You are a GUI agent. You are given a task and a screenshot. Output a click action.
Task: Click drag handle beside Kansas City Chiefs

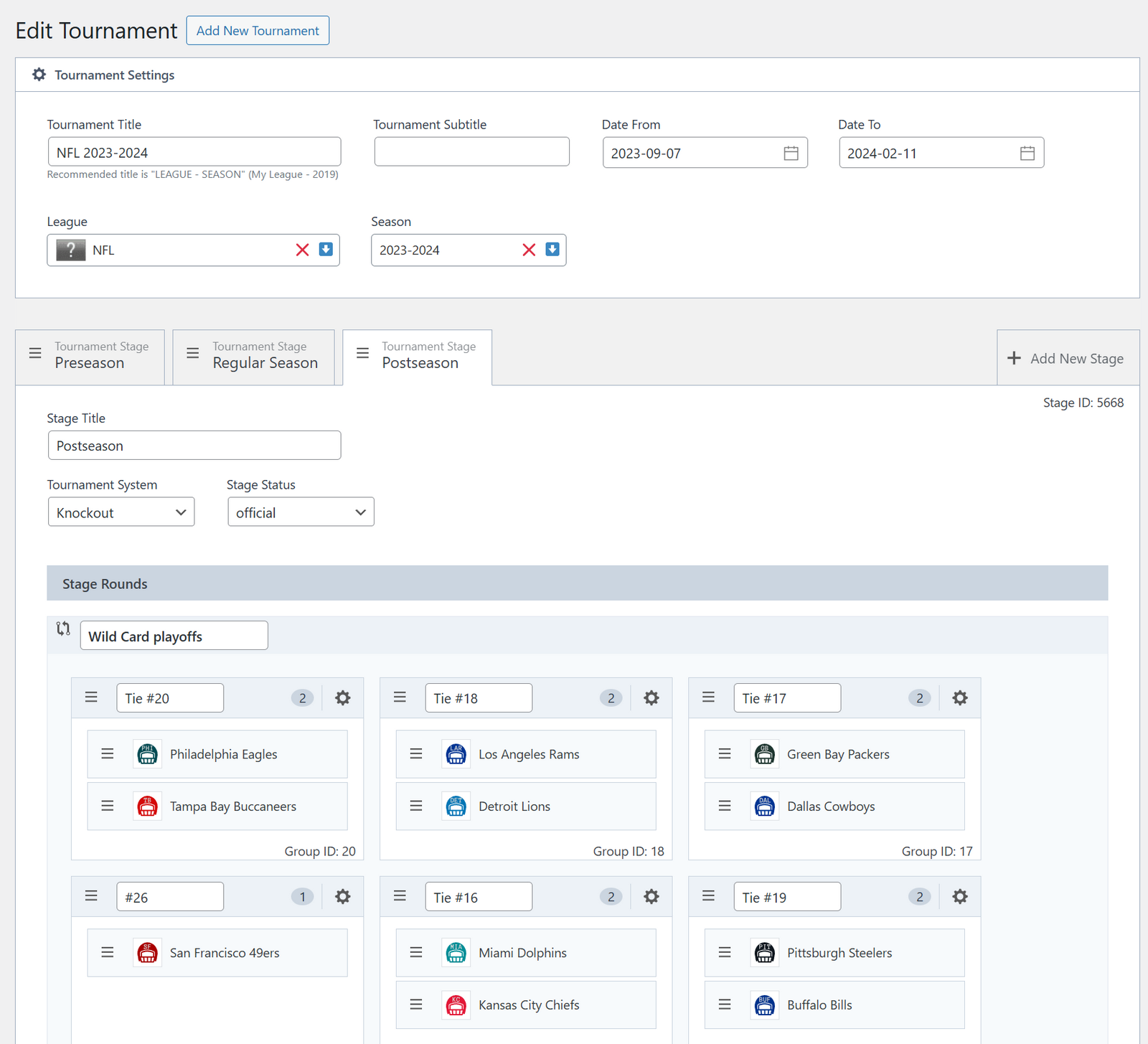416,1005
